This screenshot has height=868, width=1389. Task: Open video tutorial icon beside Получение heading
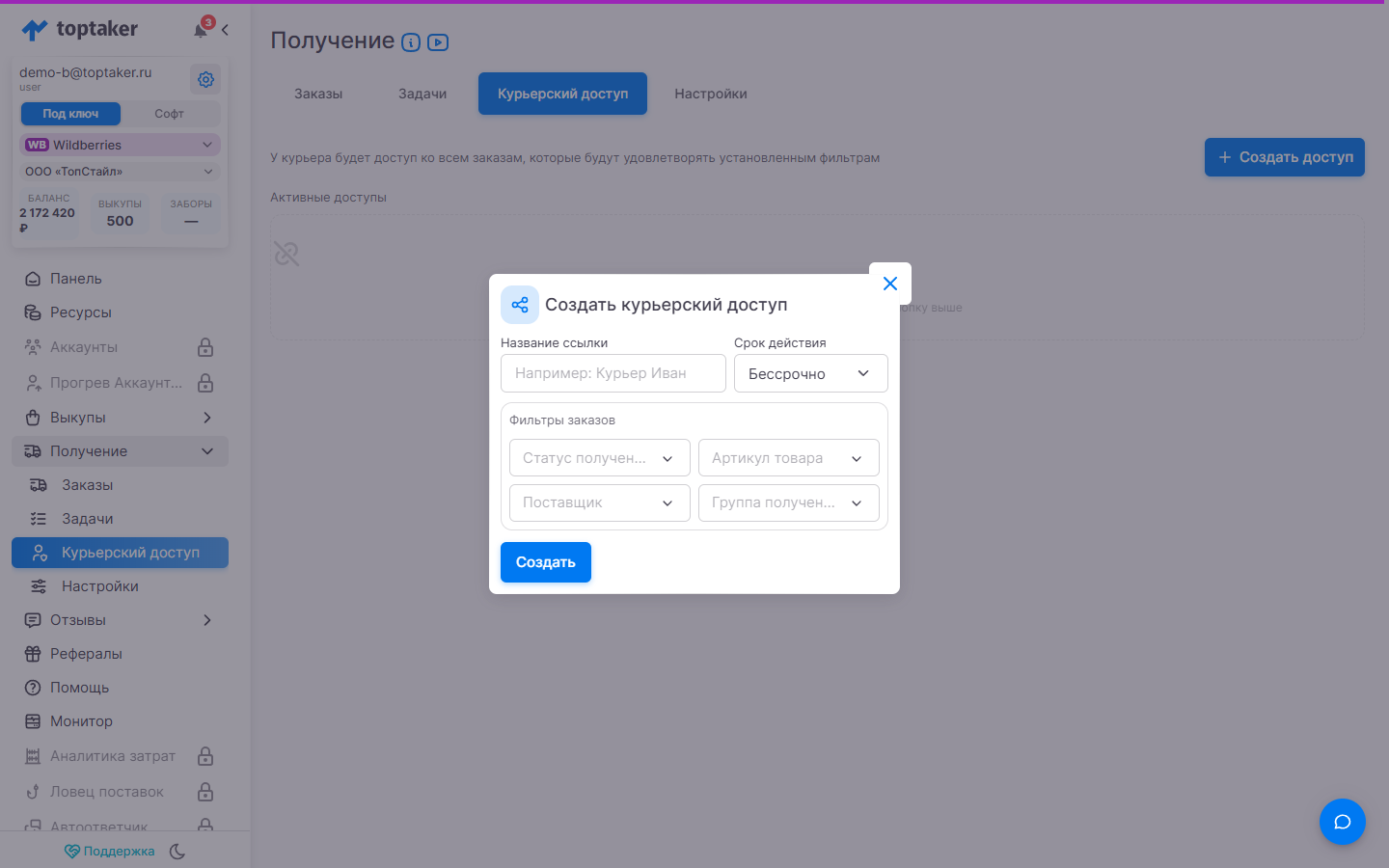point(438,42)
